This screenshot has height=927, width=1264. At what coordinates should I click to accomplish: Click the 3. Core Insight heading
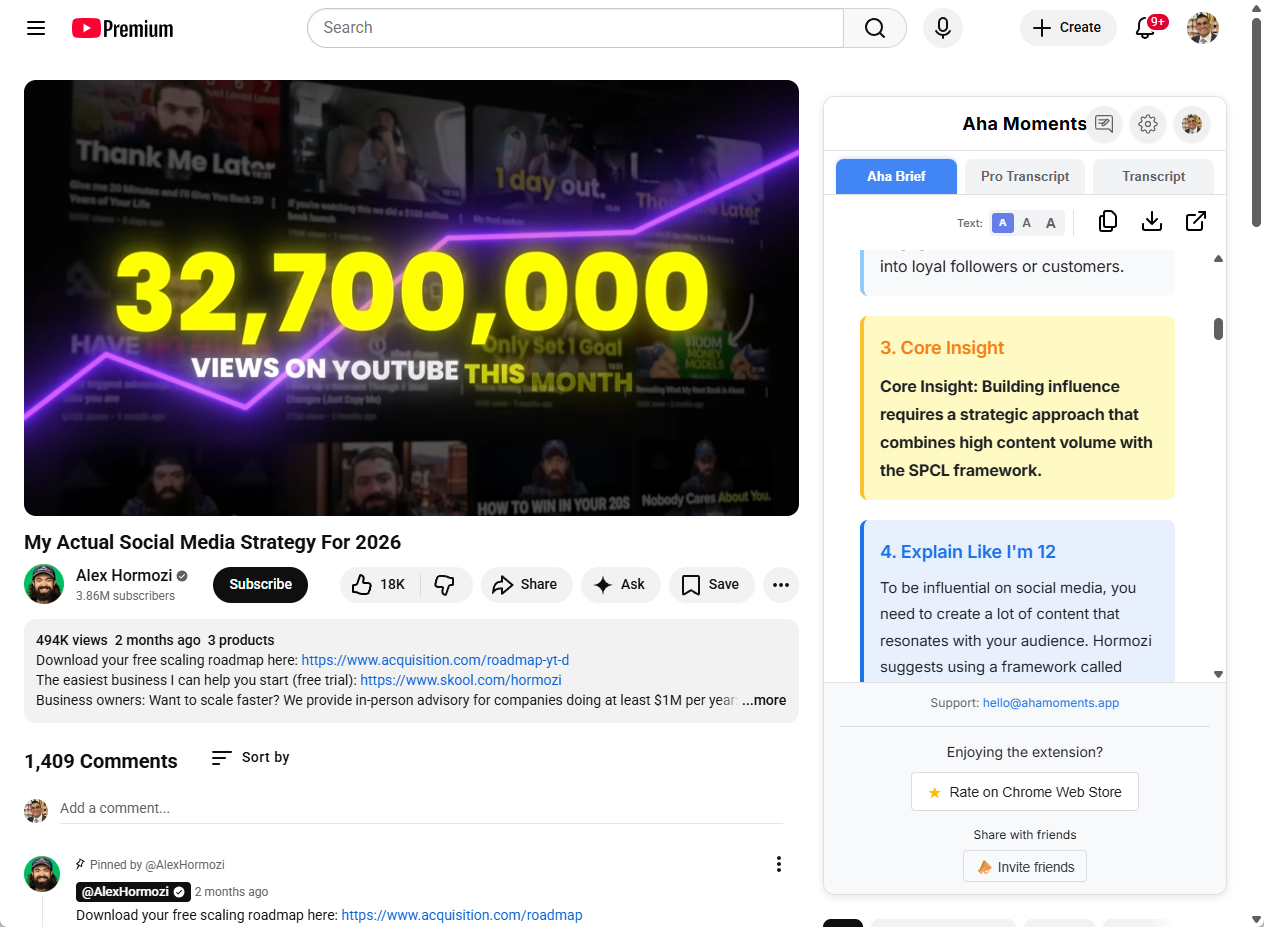(942, 348)
